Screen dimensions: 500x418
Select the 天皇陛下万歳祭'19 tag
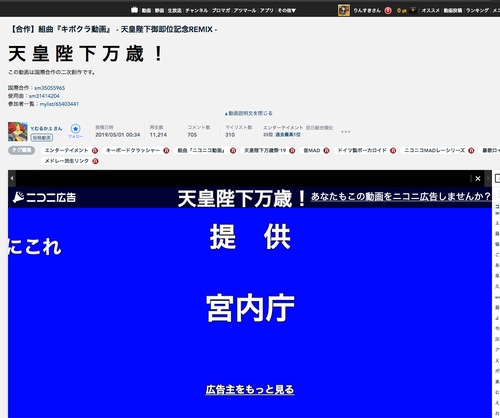[x=265, y=151]
